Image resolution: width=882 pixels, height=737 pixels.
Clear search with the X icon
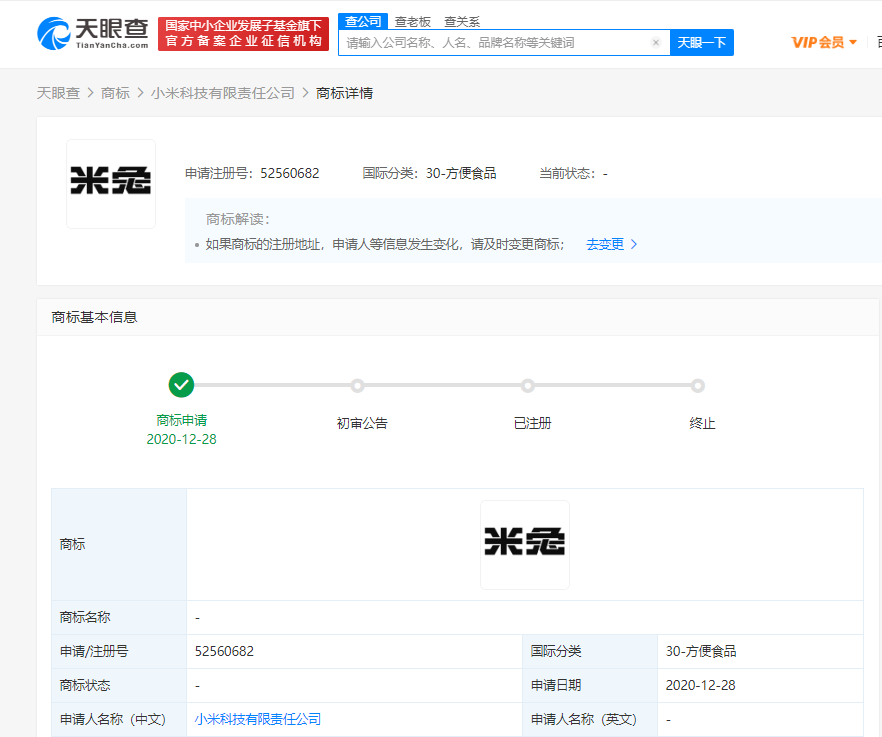pos(656,43)
